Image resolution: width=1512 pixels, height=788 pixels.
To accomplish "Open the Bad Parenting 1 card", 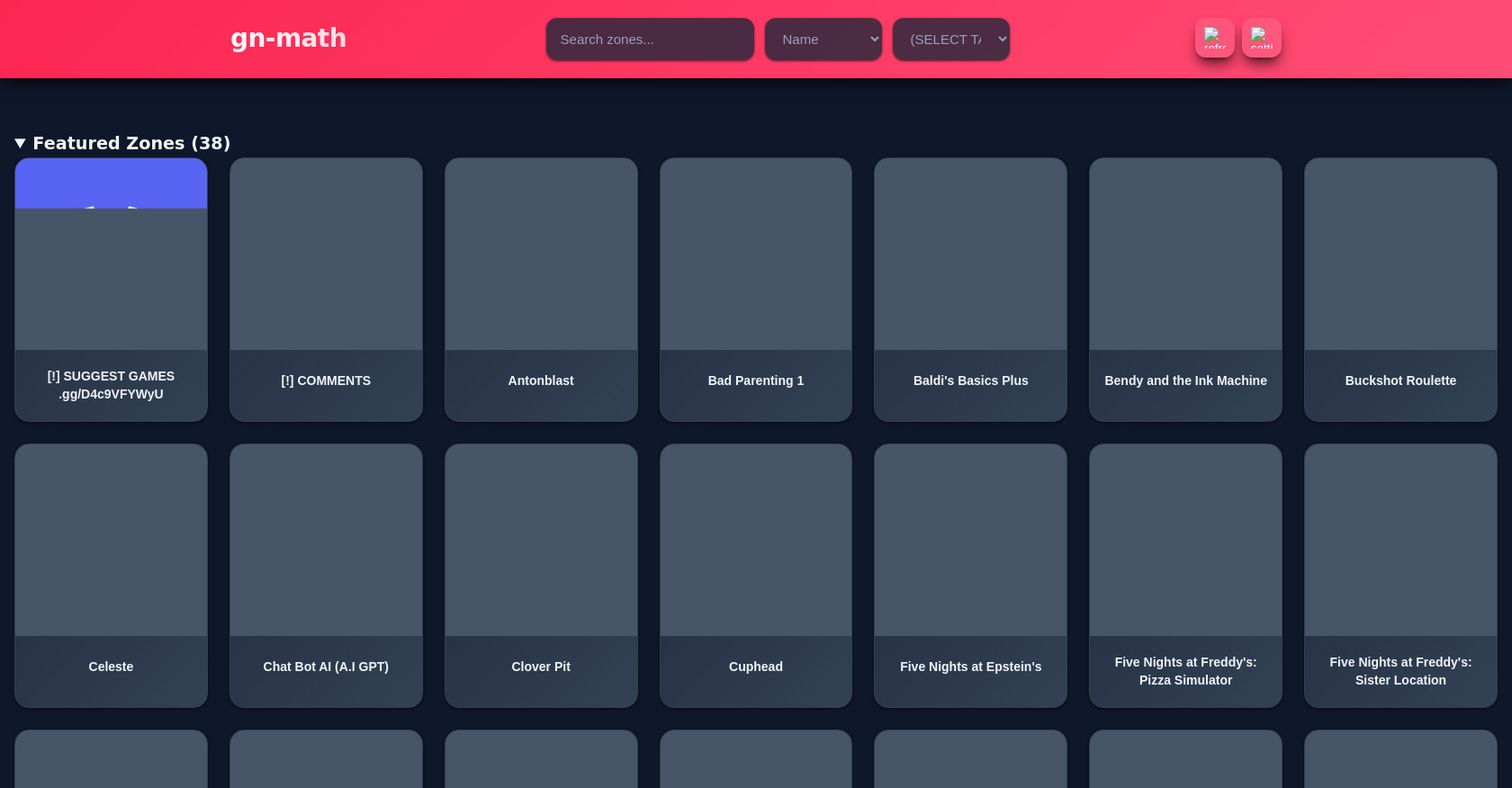I will coord(756,290).
